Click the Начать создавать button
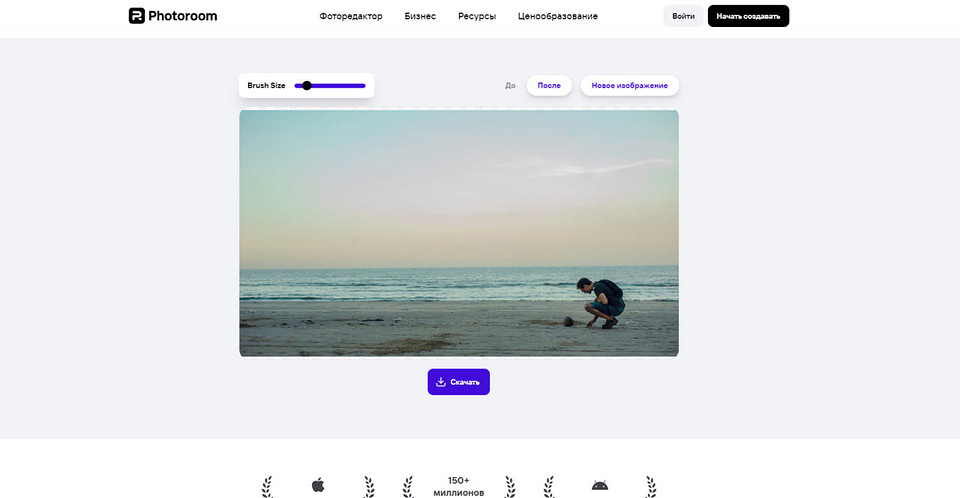 [x=748, y=16]
